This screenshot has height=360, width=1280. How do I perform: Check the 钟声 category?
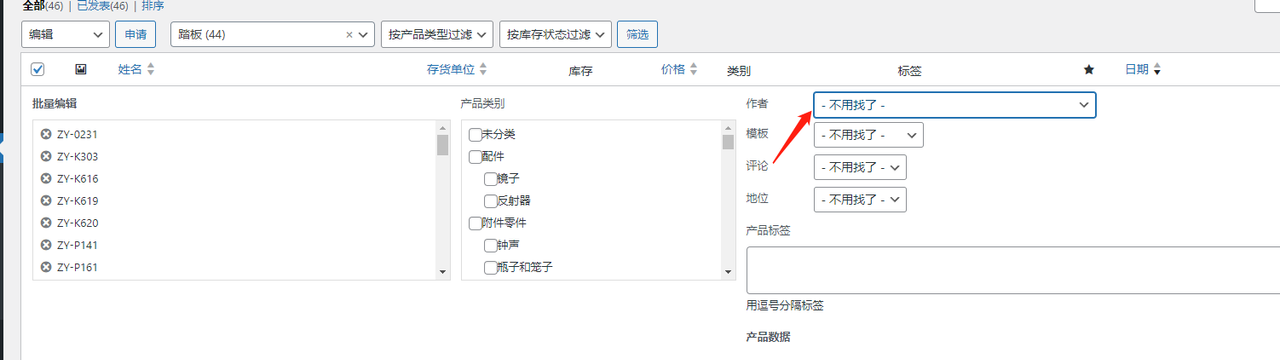click(x=490, y=245)
